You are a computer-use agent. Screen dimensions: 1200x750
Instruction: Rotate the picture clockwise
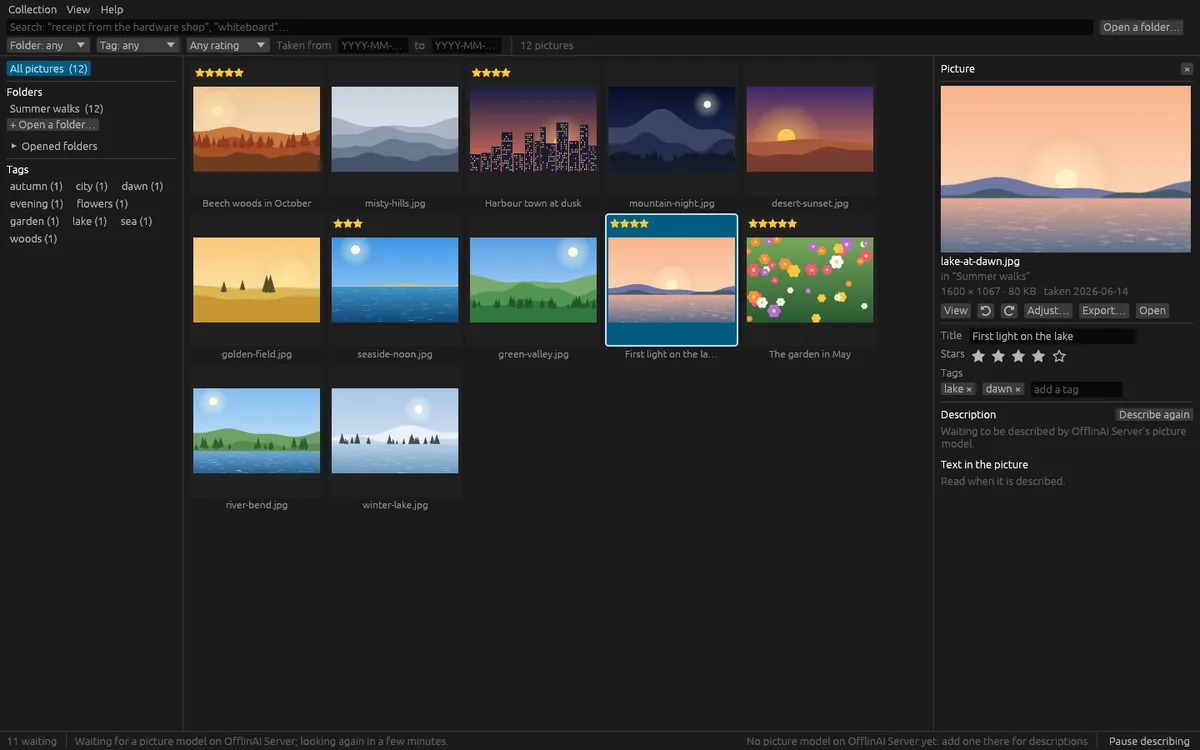click(1009, 310)
